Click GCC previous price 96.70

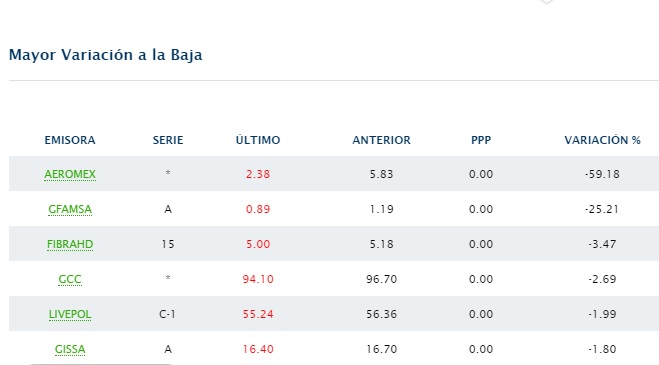[x=381, y=279]
